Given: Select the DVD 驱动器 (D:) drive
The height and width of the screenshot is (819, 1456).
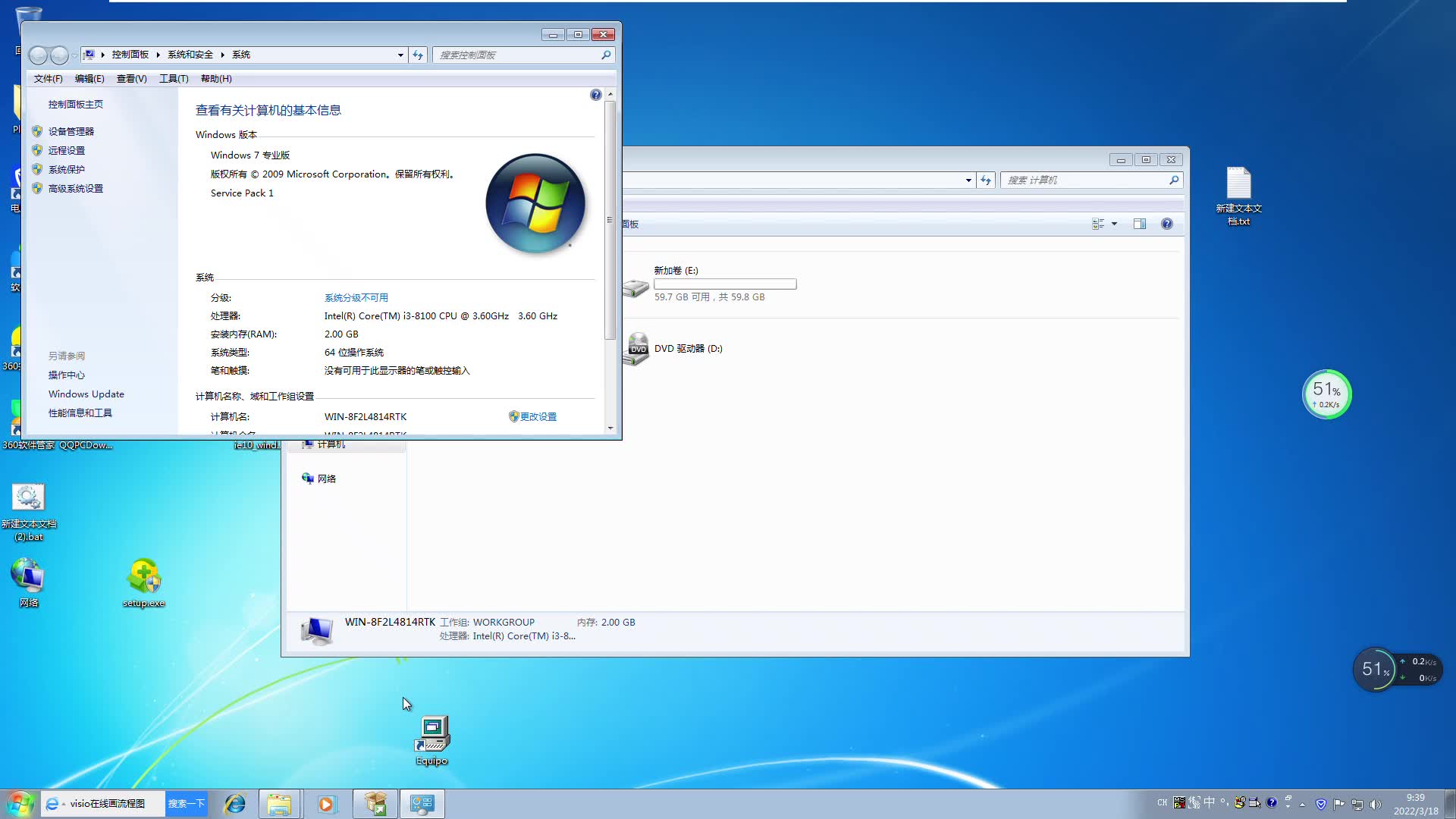Looking at the screenshot, I should tap(673, 349).
